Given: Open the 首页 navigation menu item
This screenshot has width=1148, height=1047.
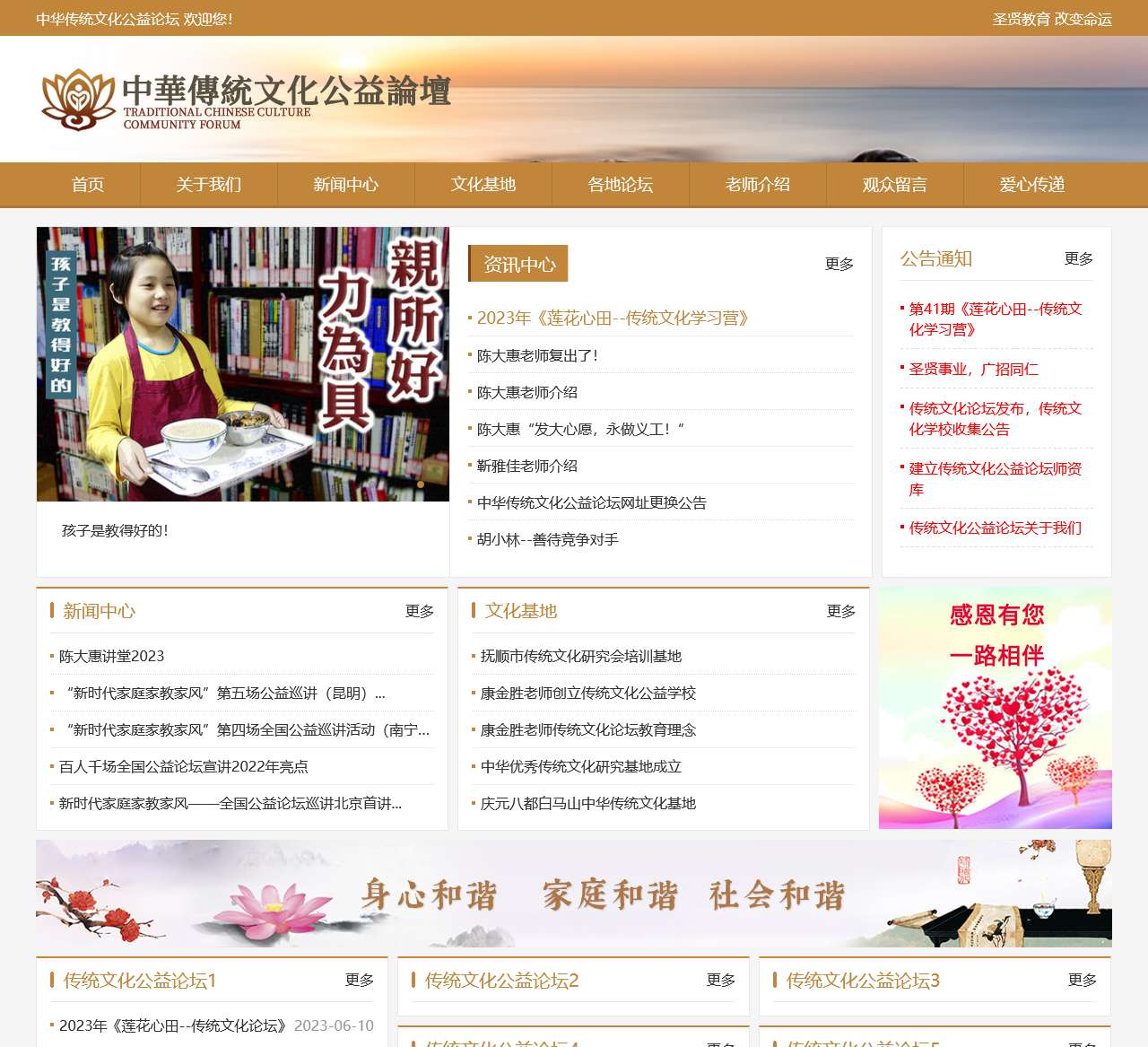Looking at the screenshot, I should pyautogui.click(x=88, y=185).
